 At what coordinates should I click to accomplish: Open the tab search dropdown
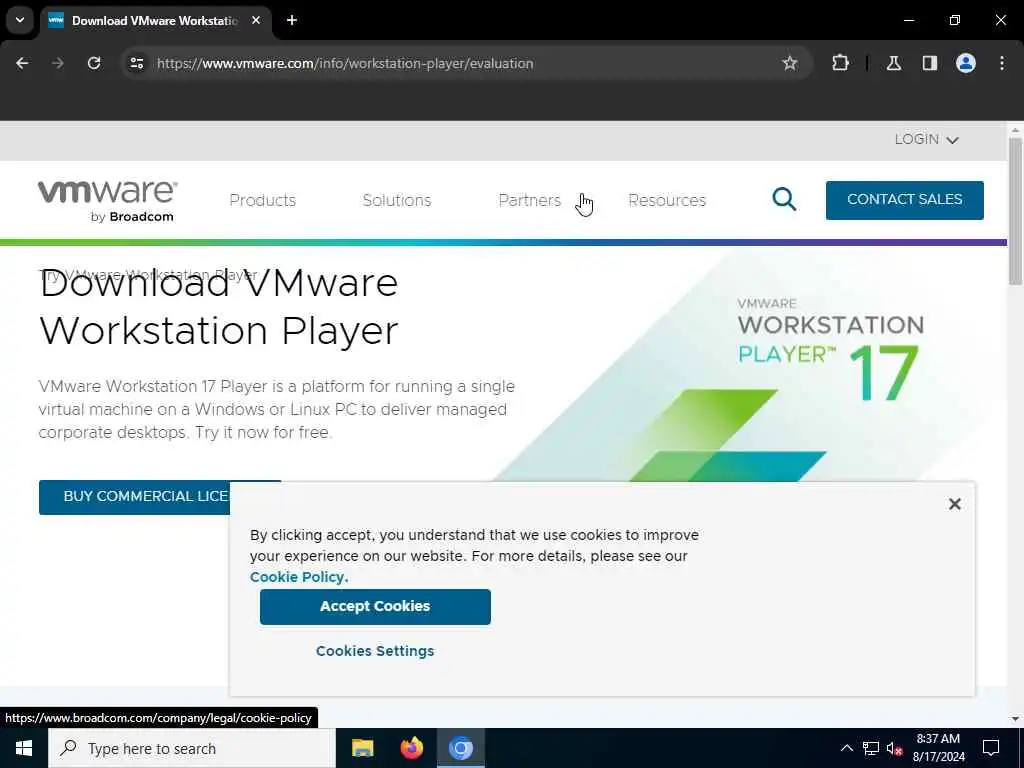tap(20, 20)
